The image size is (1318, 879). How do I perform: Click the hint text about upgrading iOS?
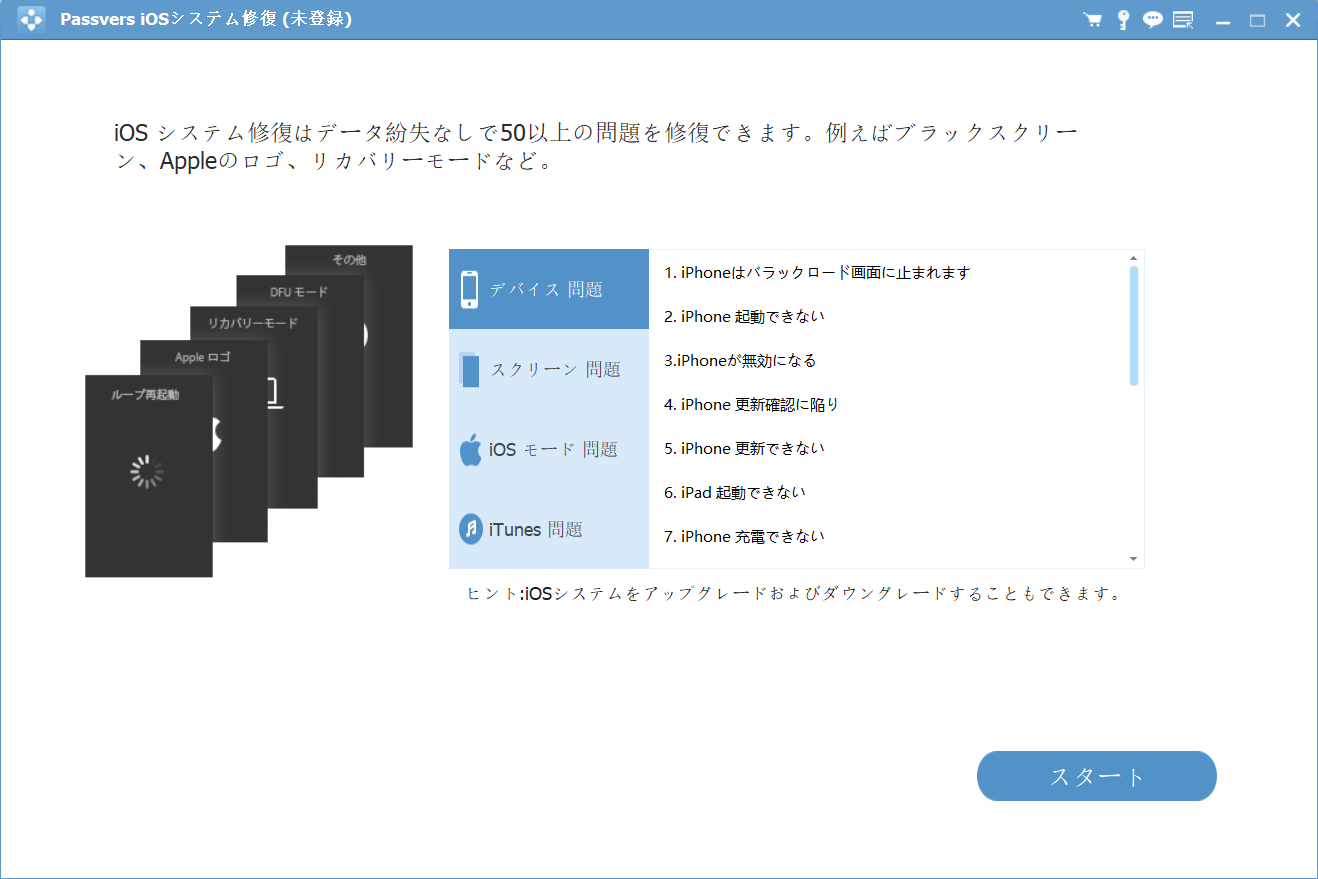(x=794, y=593)
